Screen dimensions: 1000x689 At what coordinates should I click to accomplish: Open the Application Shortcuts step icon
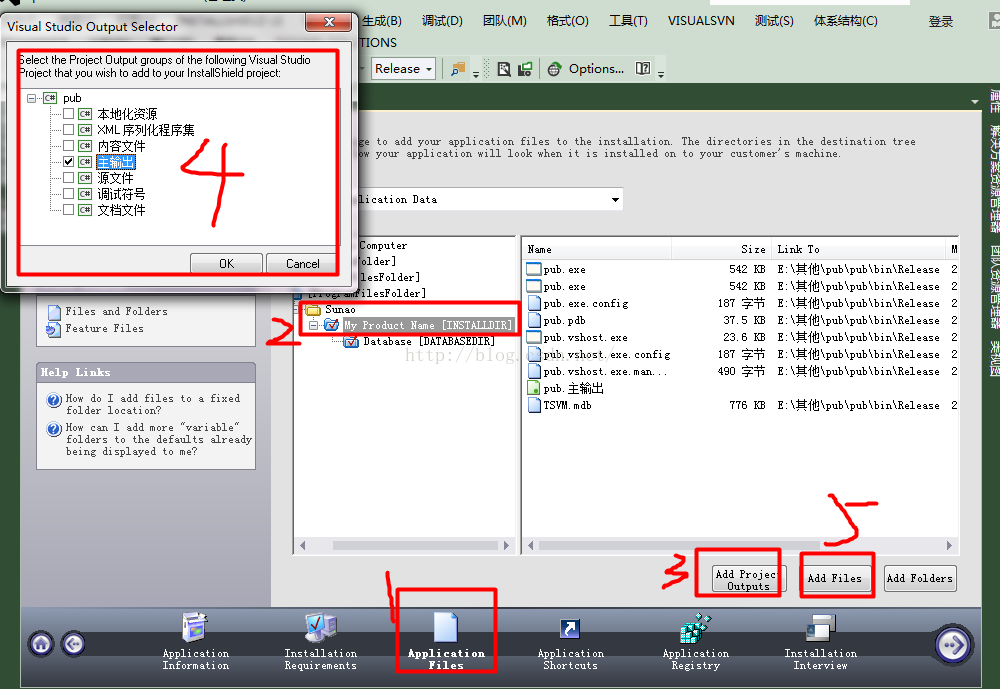570,629
